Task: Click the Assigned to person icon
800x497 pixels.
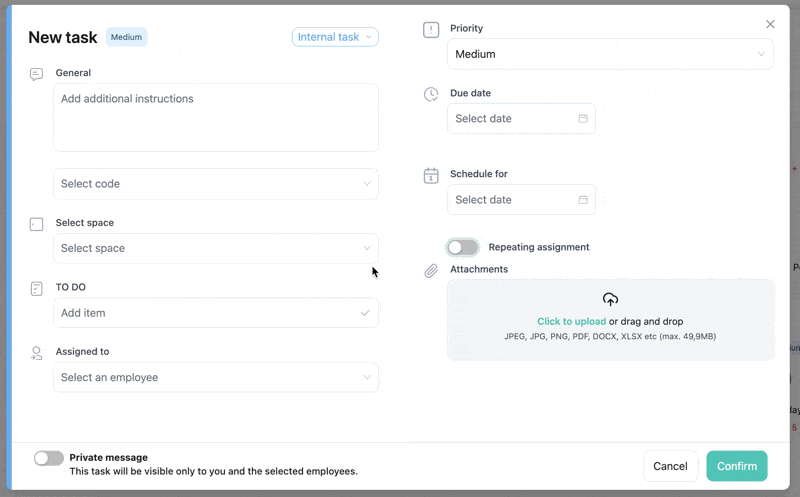Action: pyautogui.click(x=37, y=353)
